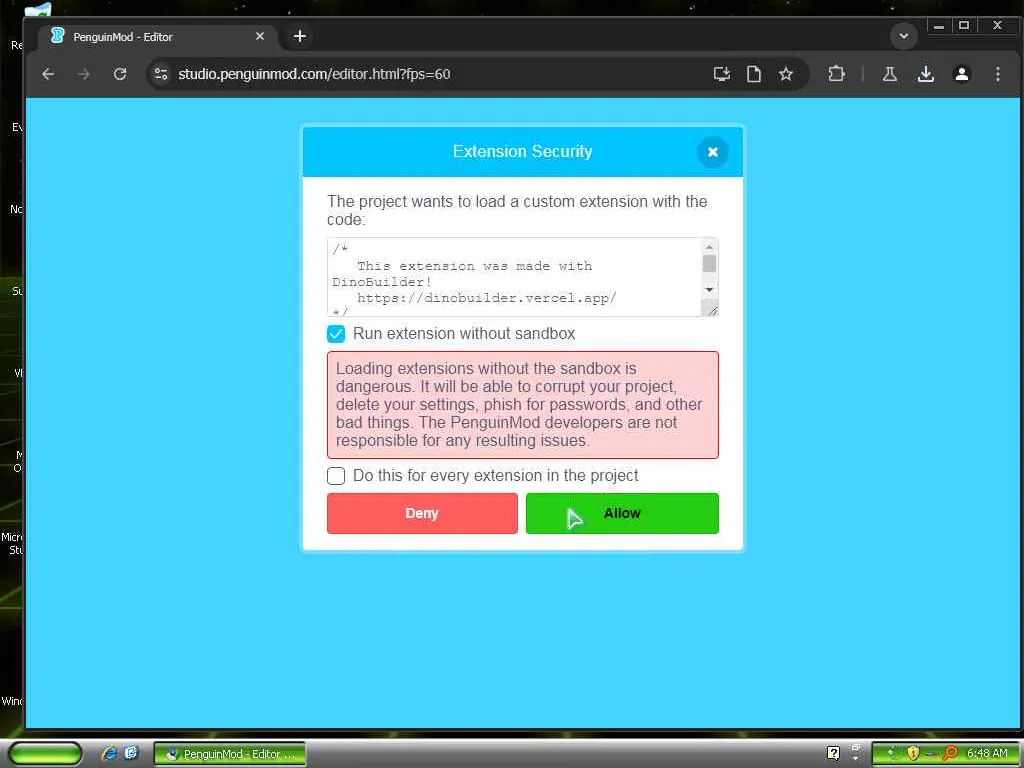Click the code box resize handle
Image resolution: width=1024 pixels, height=768 pixels.
(x=712, y=311)
